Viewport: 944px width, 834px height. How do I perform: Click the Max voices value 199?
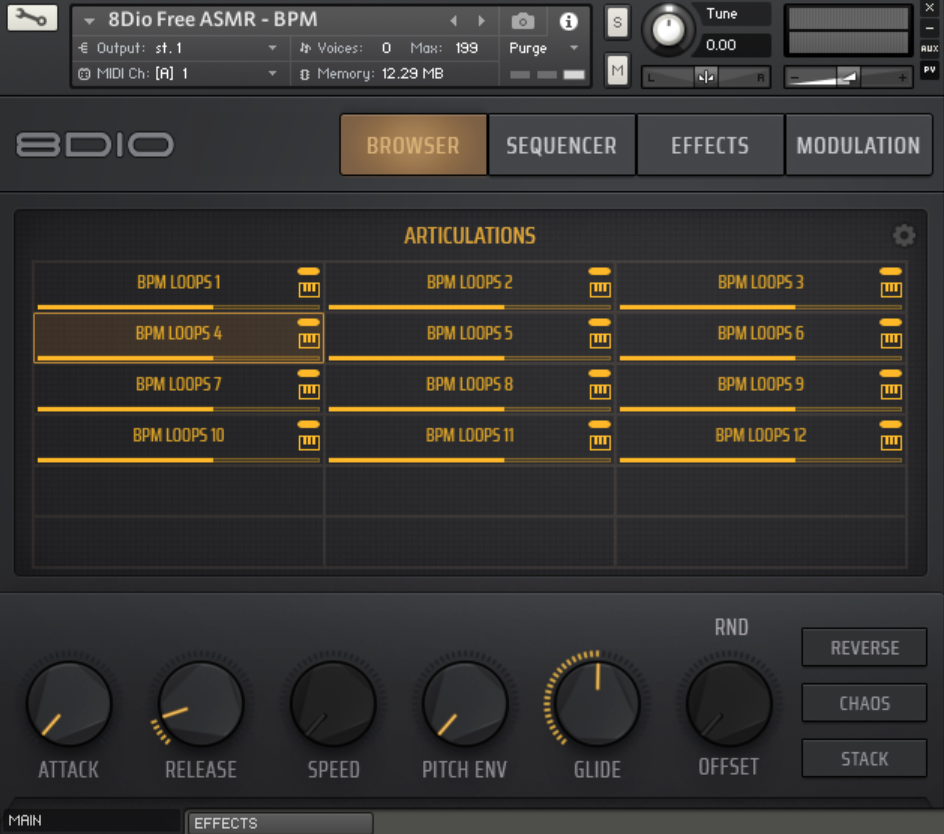(x=467, y=48)
